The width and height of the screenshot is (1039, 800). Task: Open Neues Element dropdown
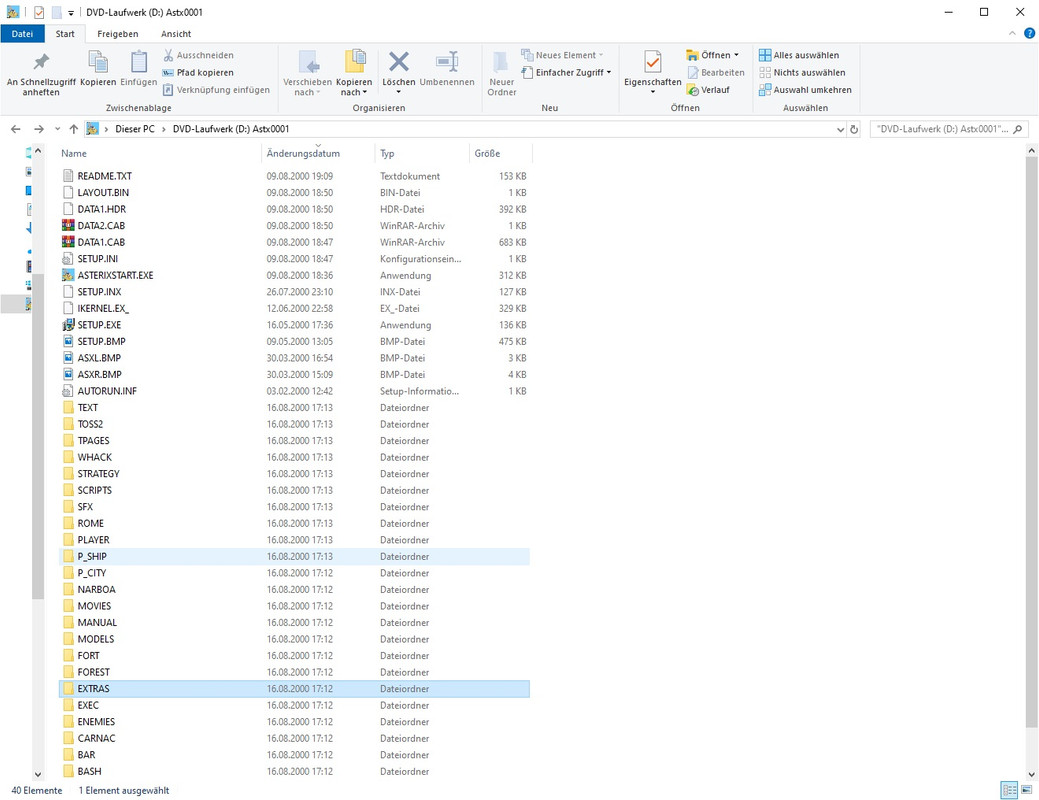(563, 55)
